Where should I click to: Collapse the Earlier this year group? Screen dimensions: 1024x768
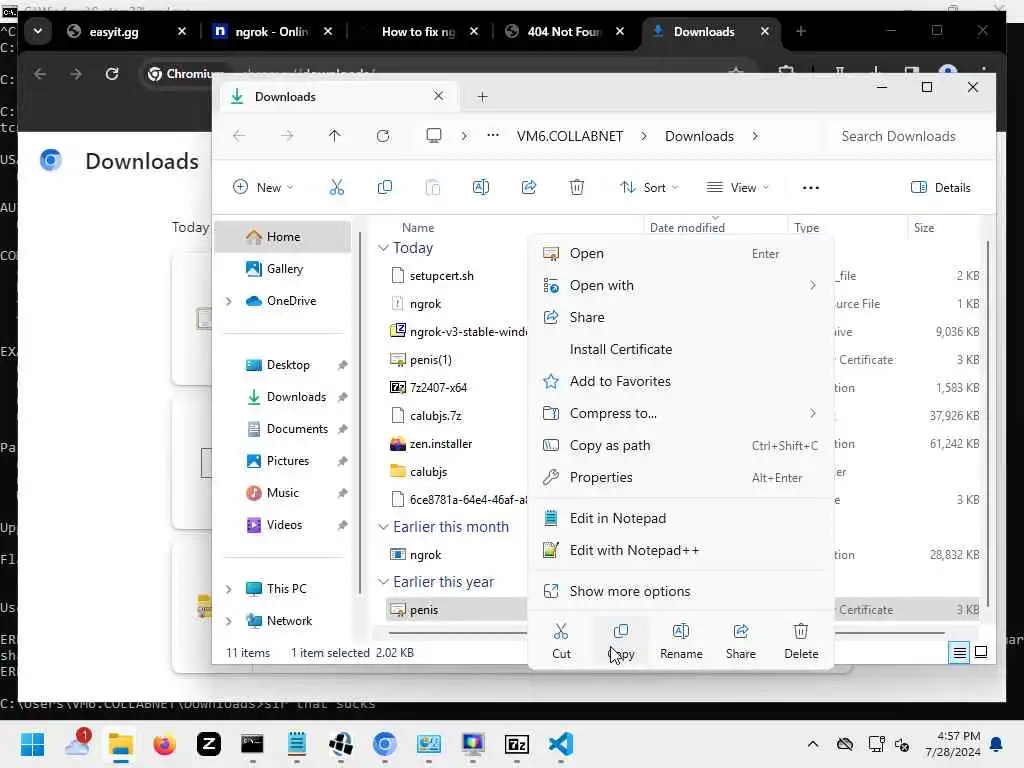click(383, 582)
